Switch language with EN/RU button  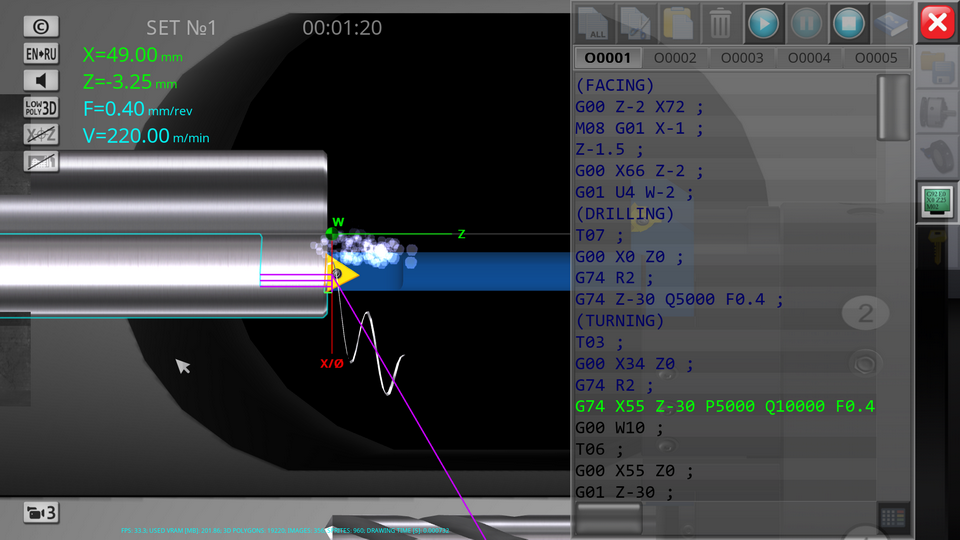[41, 54]
